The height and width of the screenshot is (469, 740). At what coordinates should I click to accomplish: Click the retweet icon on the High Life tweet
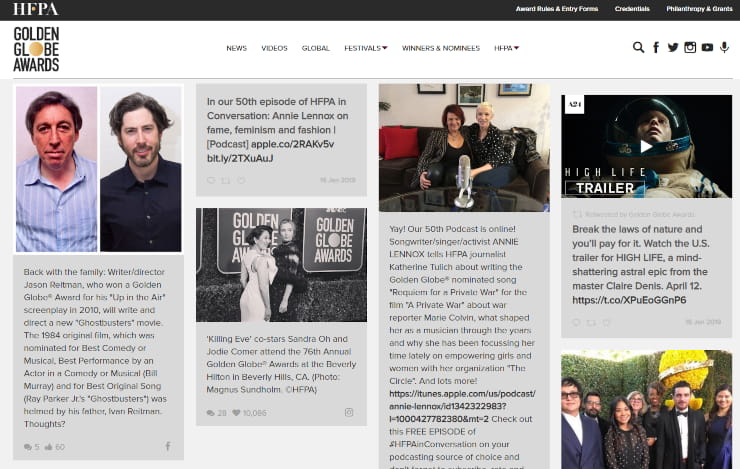pos(591,323)
